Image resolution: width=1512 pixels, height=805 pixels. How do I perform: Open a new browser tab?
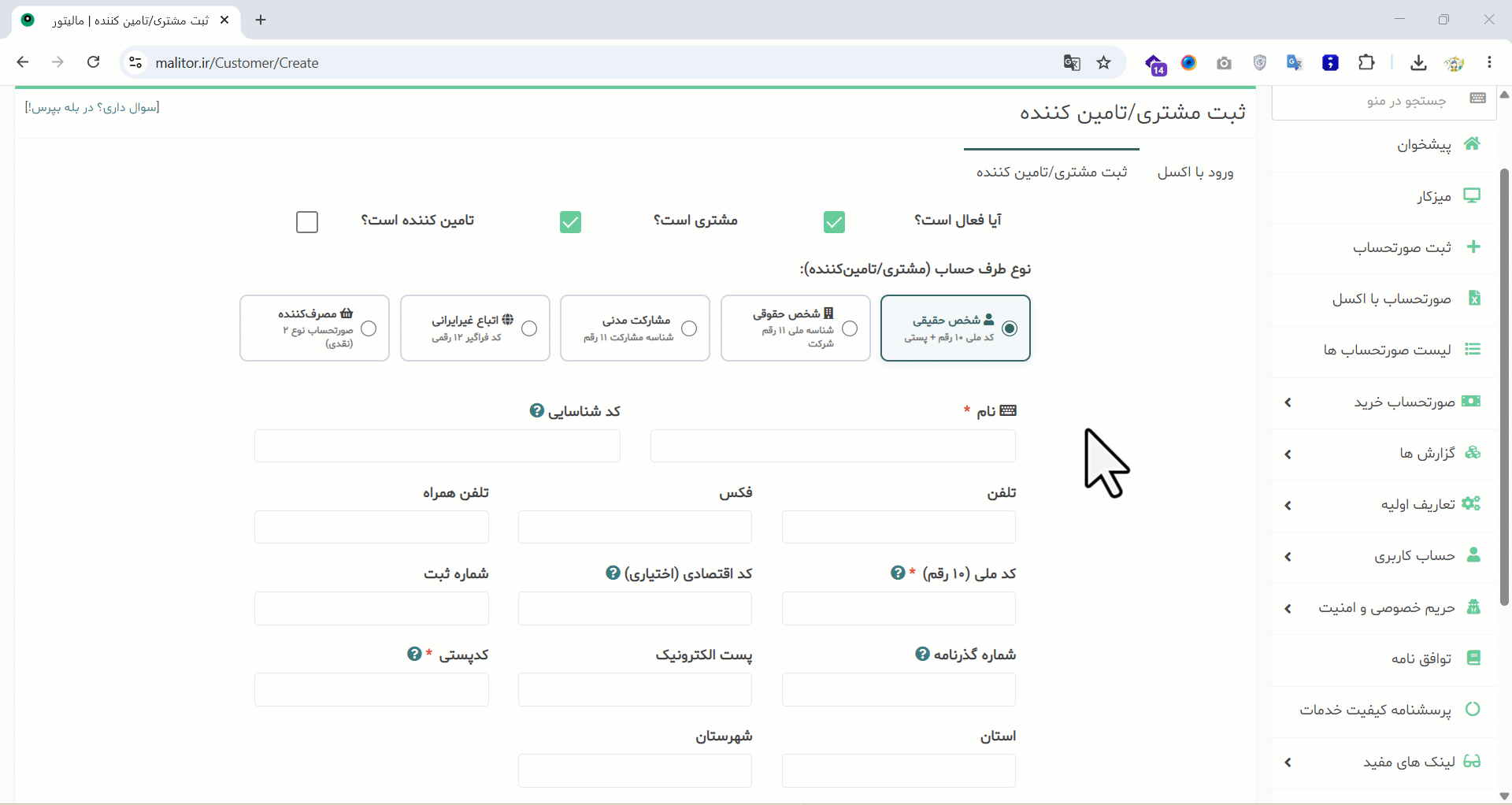[261, 20]
